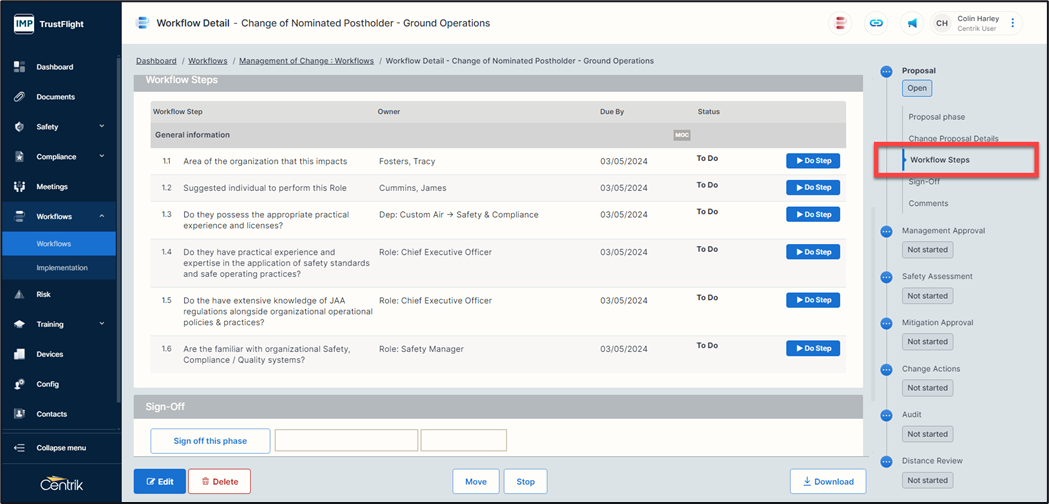Click the Dashboard icon in sidebar
The height and width of the screenshot is (504, 1049).
pyautogui.click(x=19, y=67)
